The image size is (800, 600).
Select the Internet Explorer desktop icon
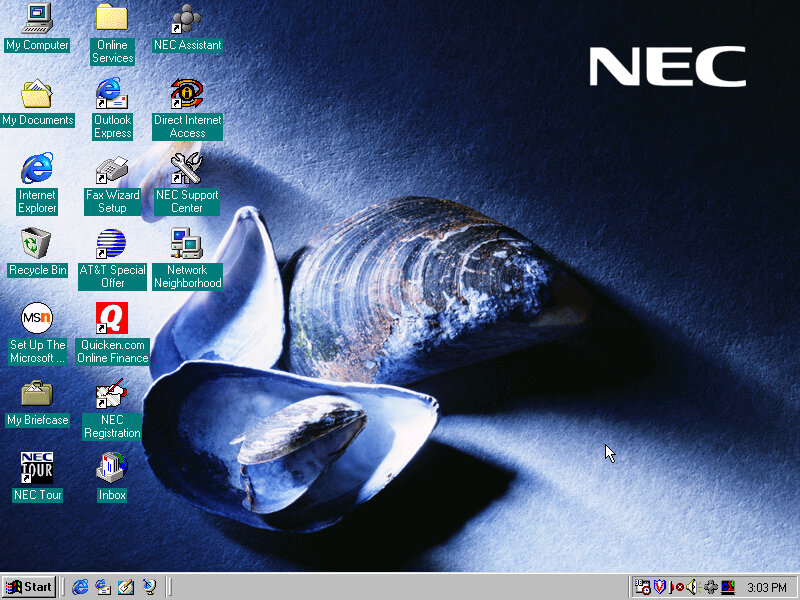37,169
